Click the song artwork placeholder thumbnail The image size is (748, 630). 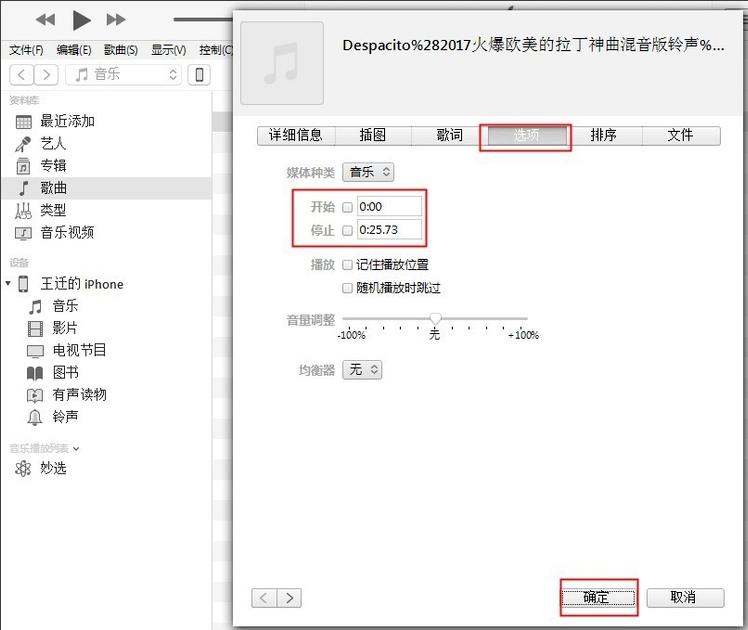pyautogui.click(x=282, y=63)
